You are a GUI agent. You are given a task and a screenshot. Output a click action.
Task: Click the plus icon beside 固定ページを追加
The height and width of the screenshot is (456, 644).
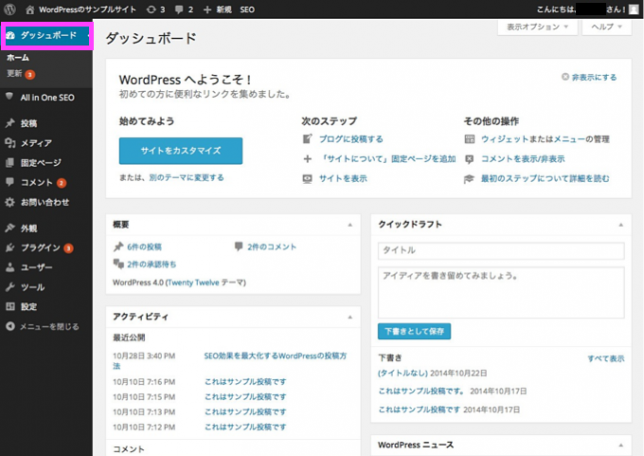click(x=307, y=159)
